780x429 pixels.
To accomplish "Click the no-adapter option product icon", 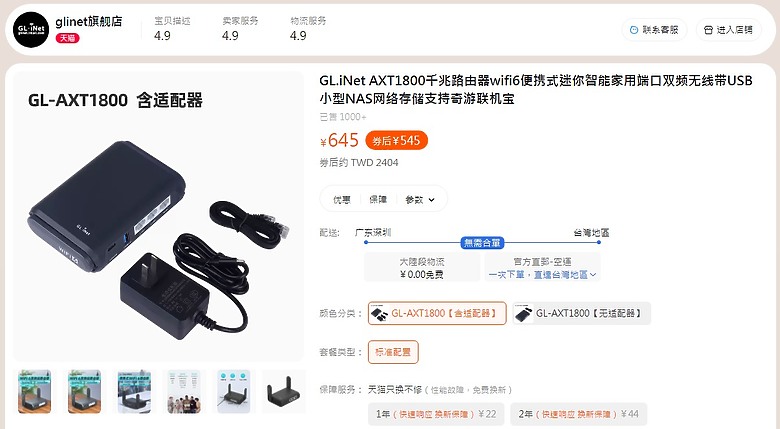I will 524,314.
